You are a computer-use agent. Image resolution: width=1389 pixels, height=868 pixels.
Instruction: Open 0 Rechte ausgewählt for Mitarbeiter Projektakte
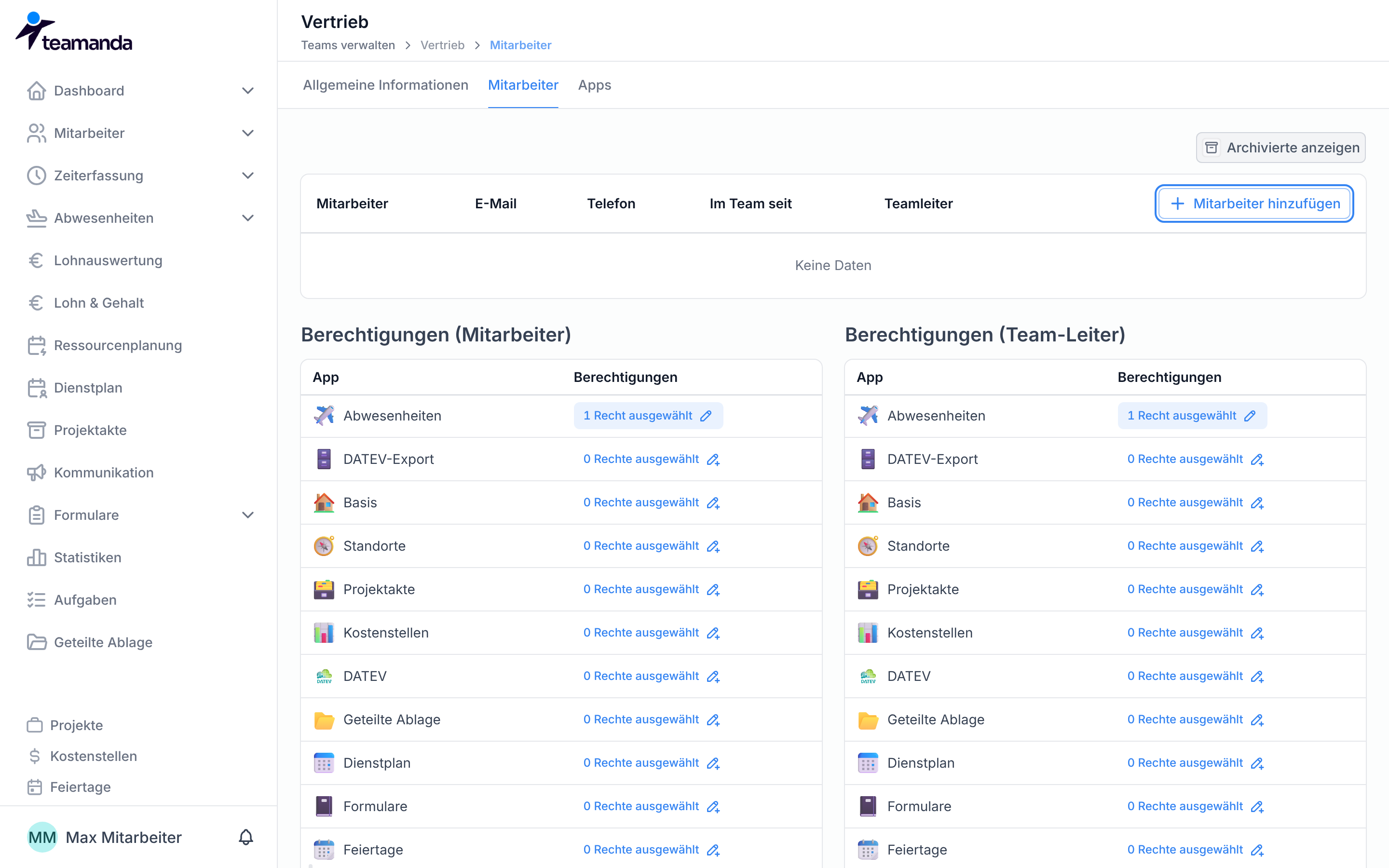coord(652,590)
